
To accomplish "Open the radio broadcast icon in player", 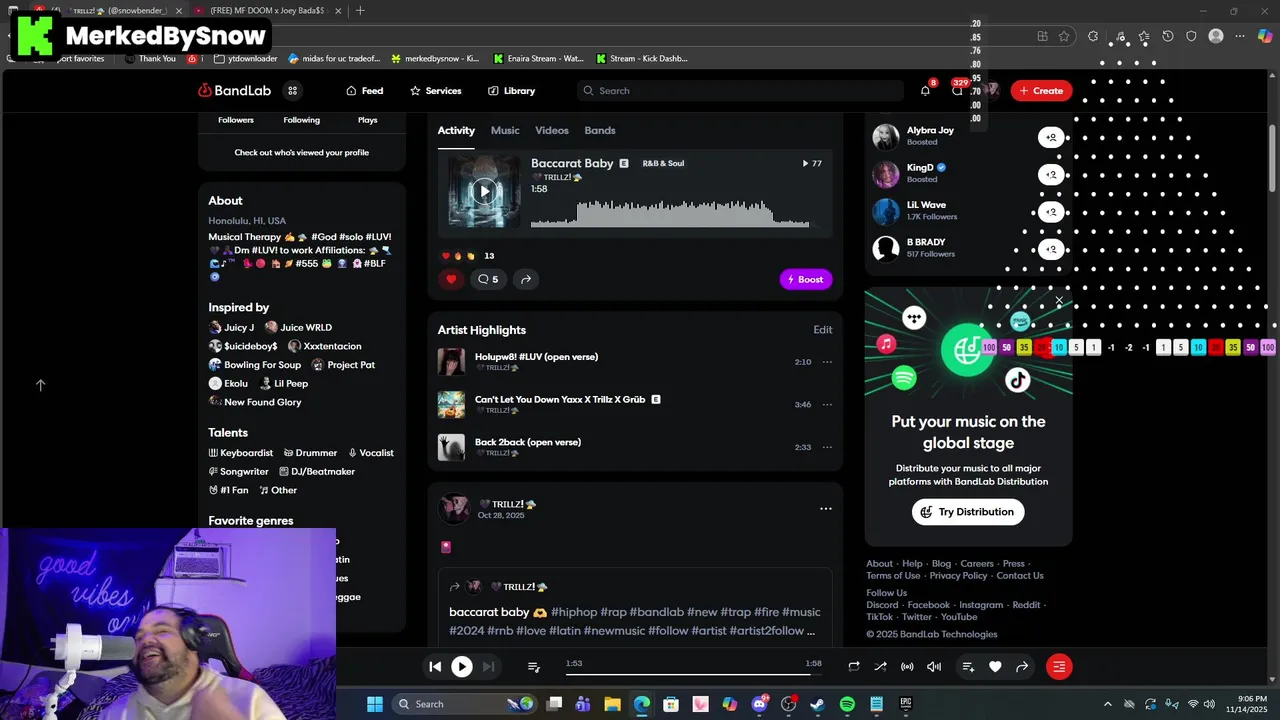I will pyautogui.click(x=907, y=667).
